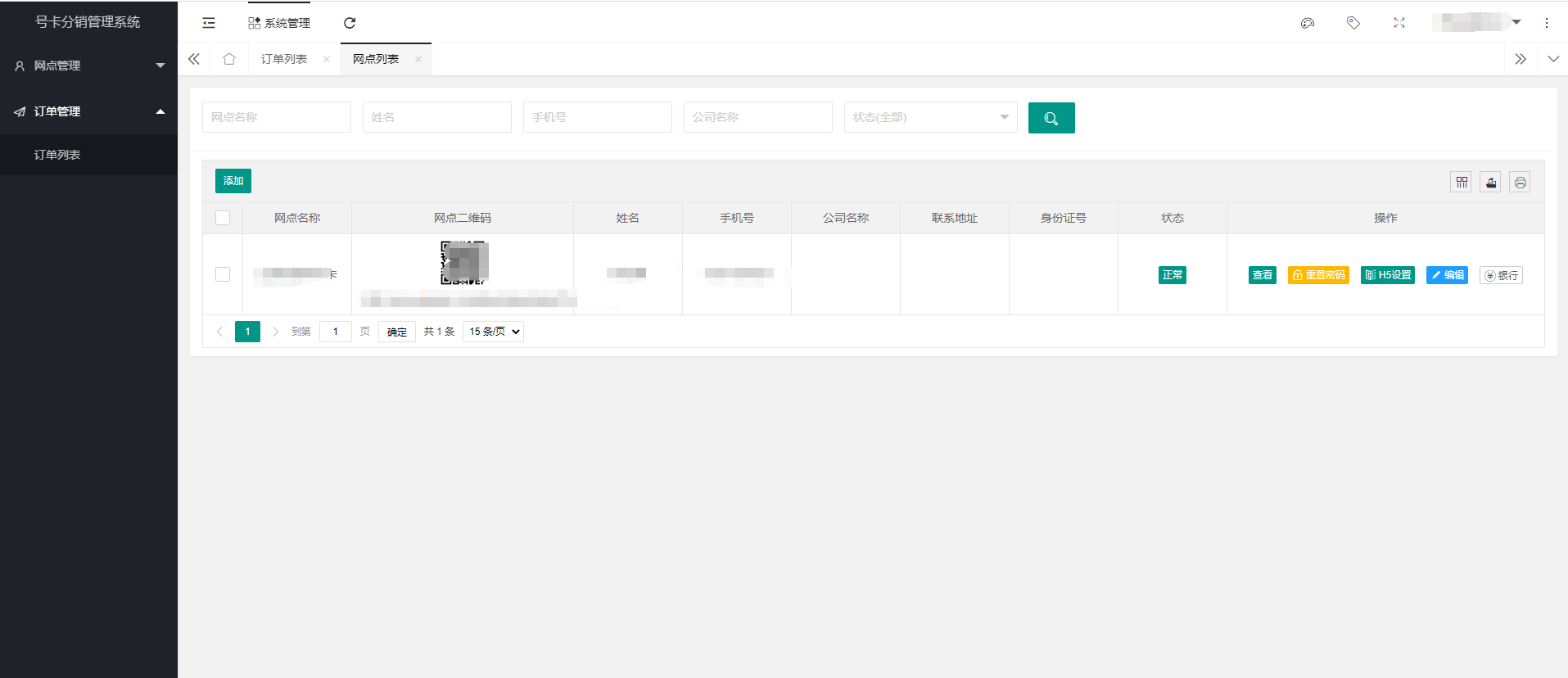The image size is (1568, 678).
Task: Click the 添加 button
Action: (x=233, y=181)
